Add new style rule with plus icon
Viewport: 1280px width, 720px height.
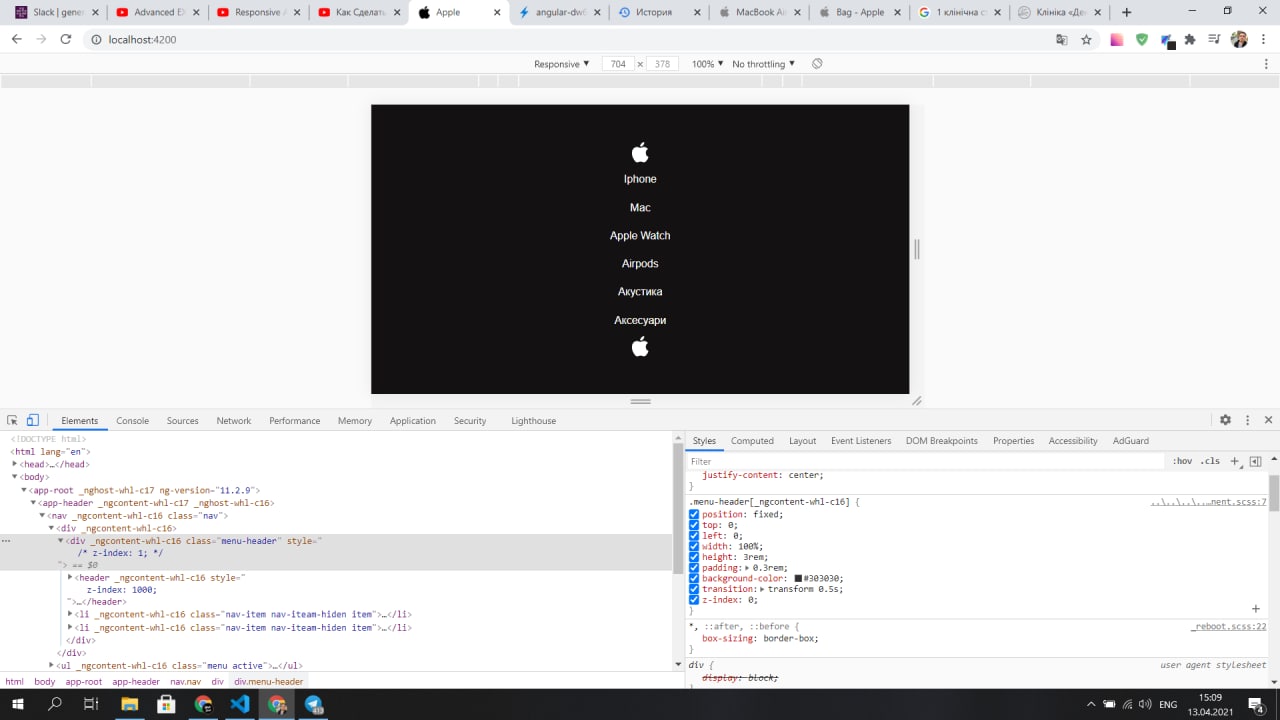pos(1235,461)
